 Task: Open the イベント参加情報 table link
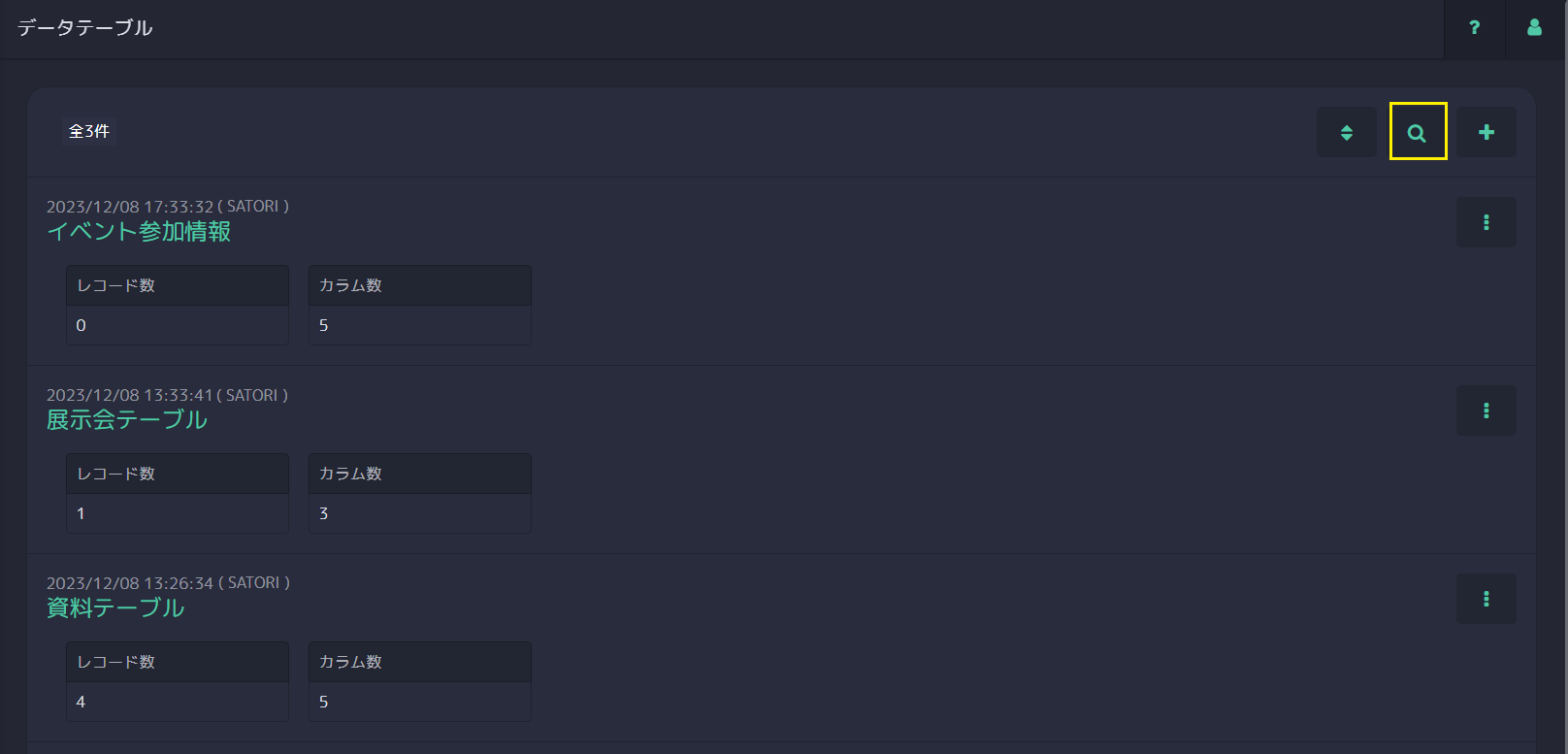point(139,232)
